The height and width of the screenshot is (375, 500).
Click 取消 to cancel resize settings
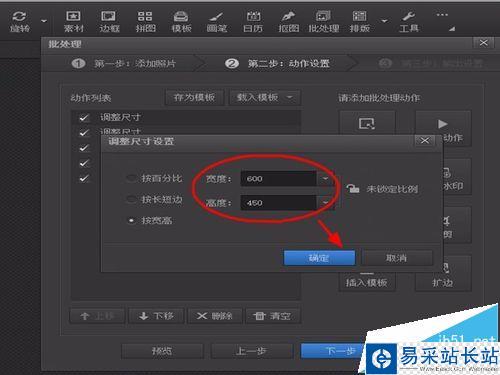(x=397, y=258)
